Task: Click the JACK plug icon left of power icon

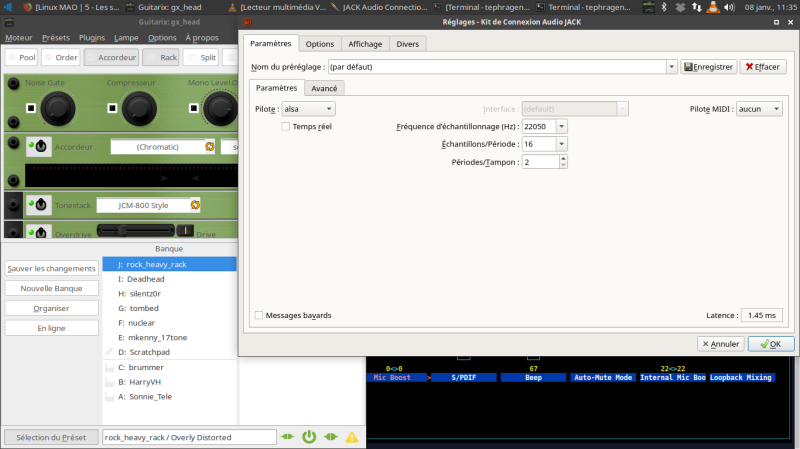Action: (x=288, y=437)
